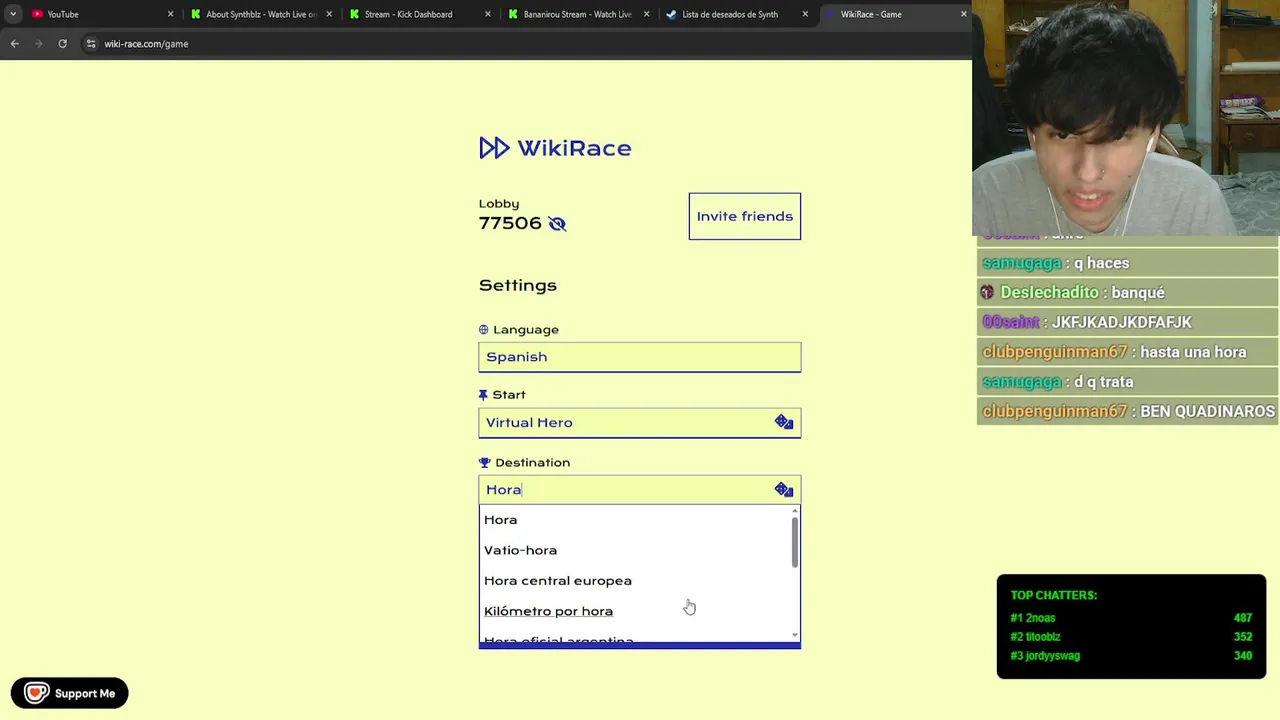Click chat message 'BEN QUADINAROS'

(x=1208, y=411)
